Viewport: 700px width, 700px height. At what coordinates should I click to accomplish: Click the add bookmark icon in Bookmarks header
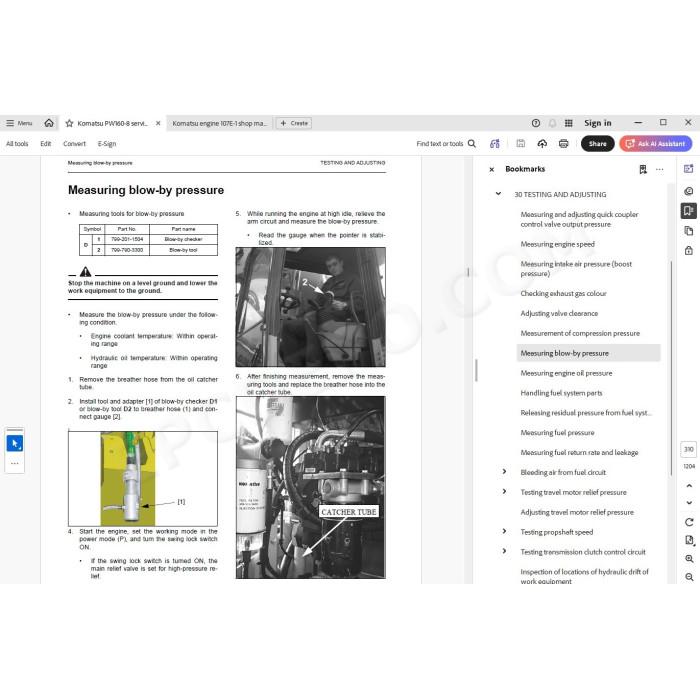click(643, 169)
